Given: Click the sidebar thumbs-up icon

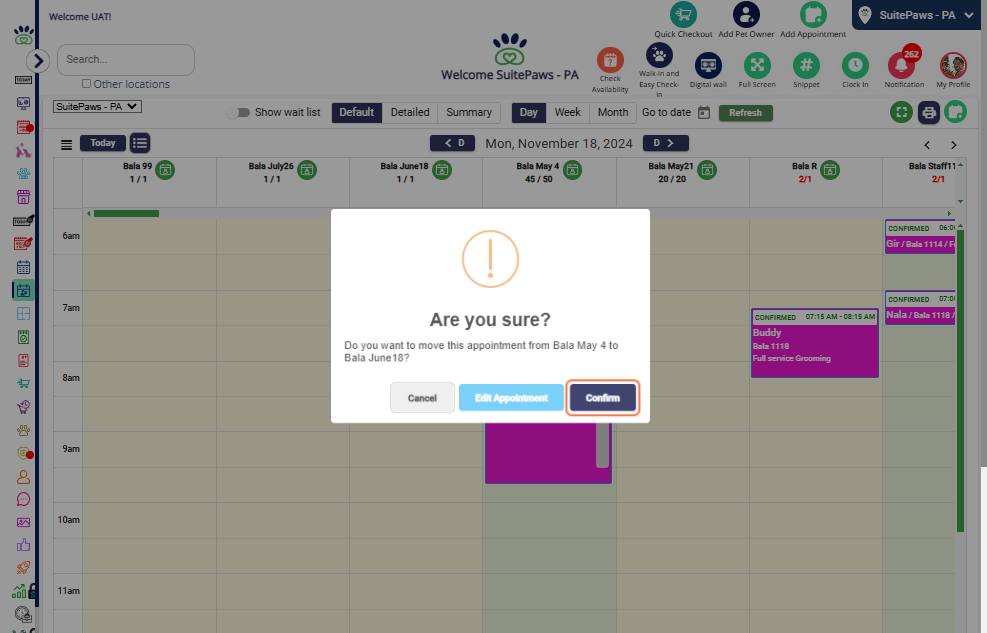Looking at the screenshot, I should coord(23,545).
